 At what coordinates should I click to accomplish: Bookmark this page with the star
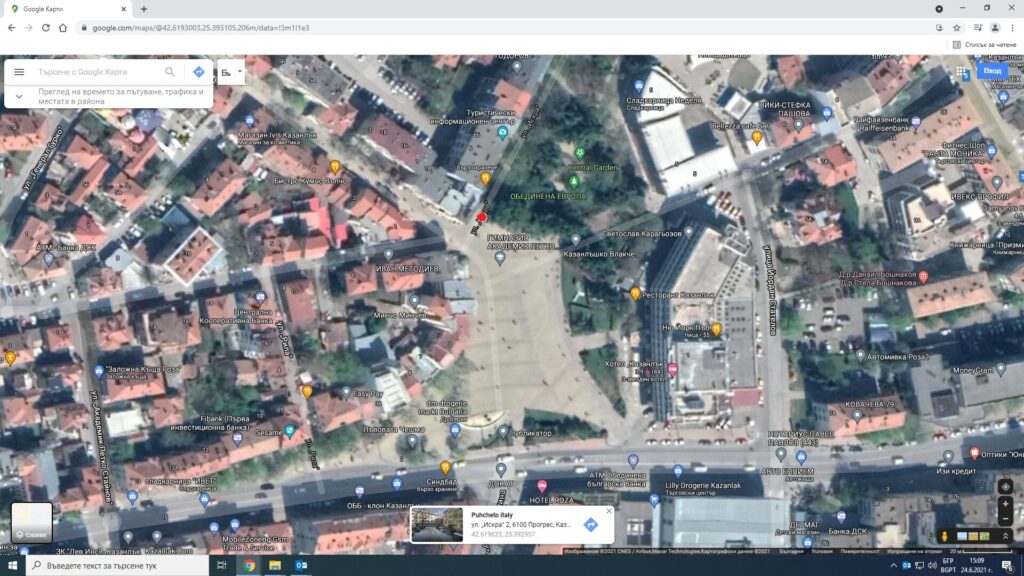pyautogui.click(x=957, y=28)
